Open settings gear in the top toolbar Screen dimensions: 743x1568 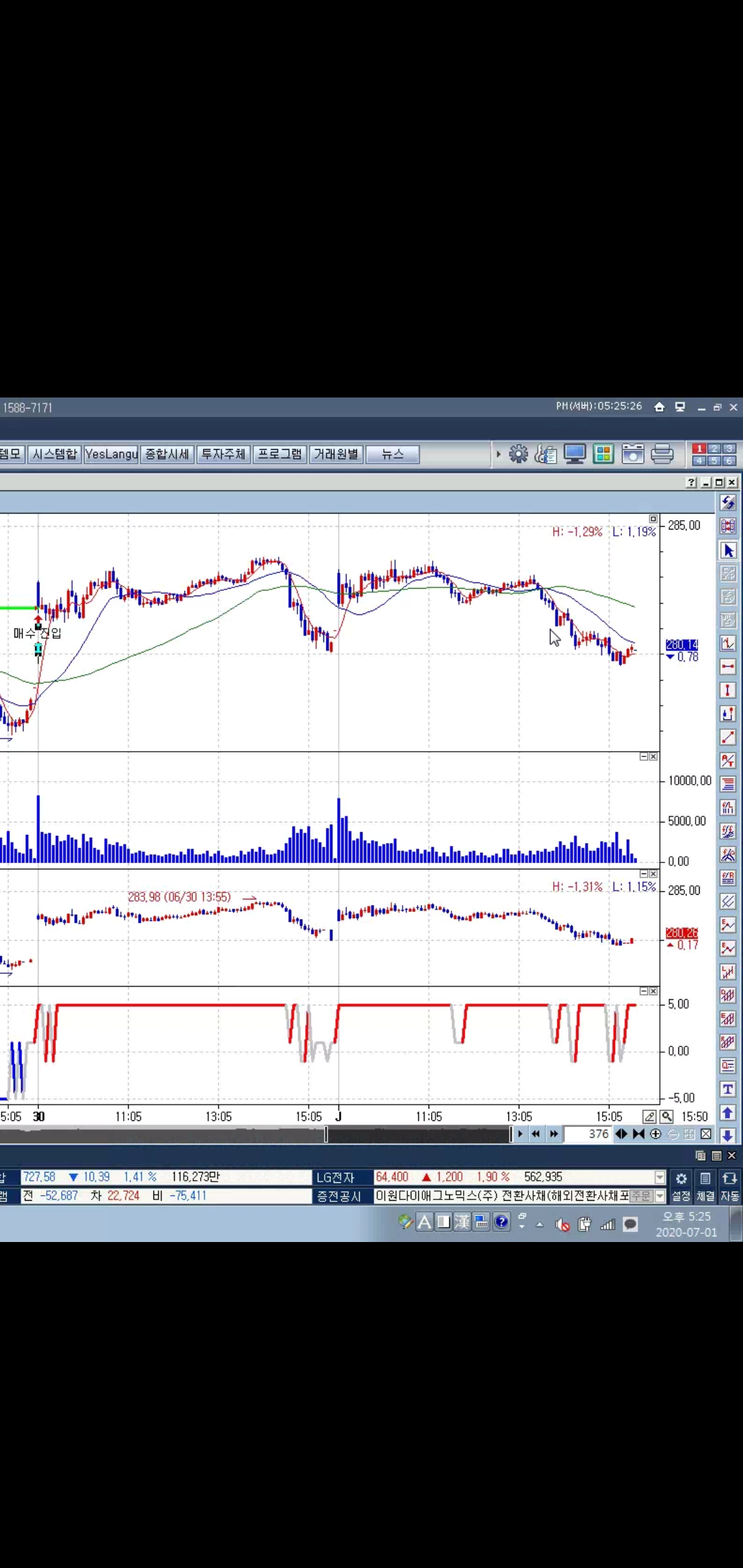point(518,454)
